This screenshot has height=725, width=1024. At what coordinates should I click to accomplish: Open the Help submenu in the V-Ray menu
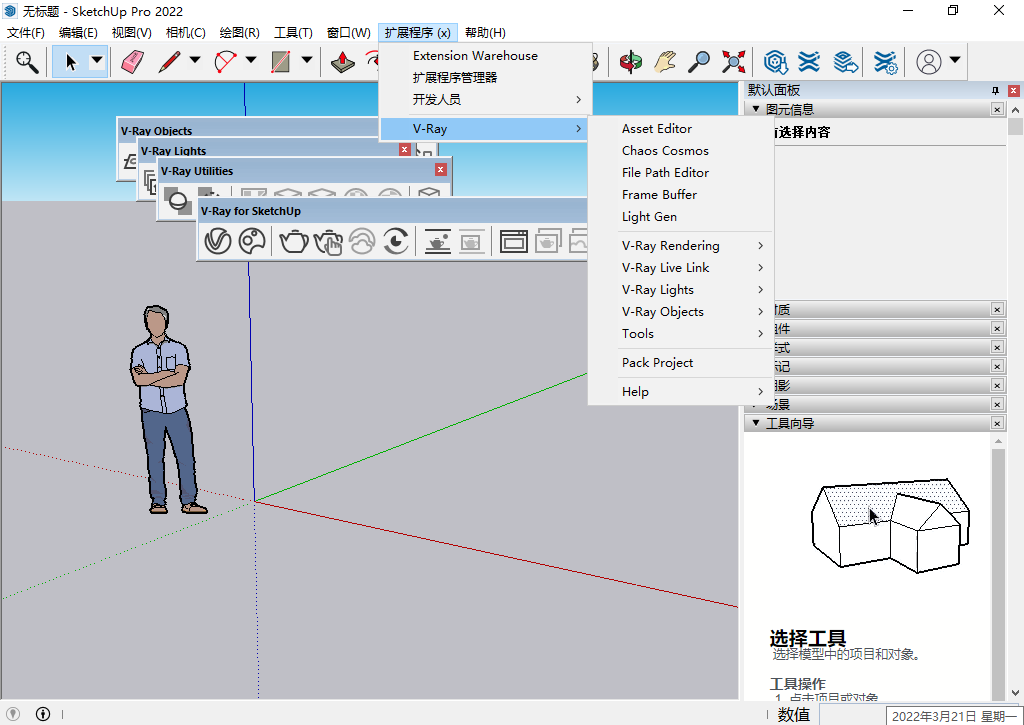click(x=680, y=392)
